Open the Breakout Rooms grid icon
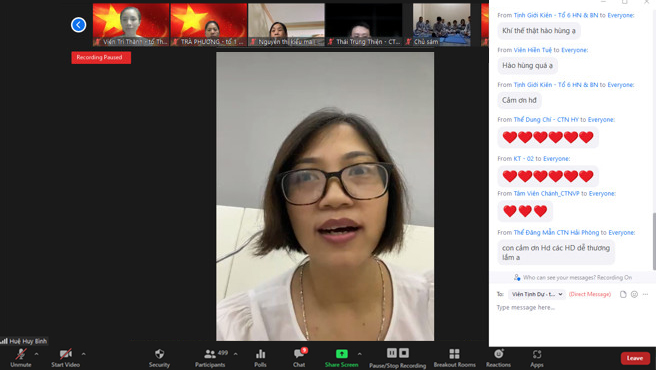The width and height of the screenshot is (656, 370). [x=454, y=354]
